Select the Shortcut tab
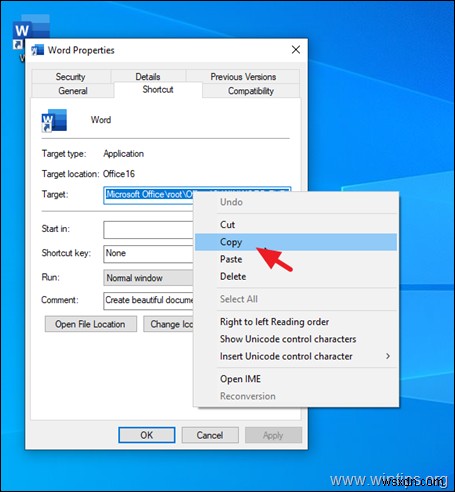Viewport: 455px width, 492px height. point(158,90)
